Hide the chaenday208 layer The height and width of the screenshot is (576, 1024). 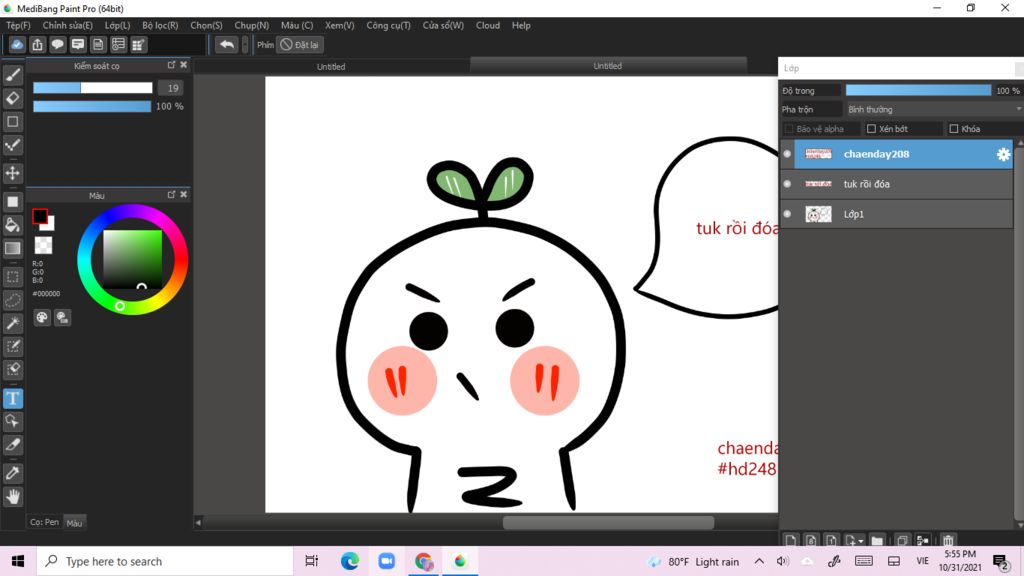point(787,154)
